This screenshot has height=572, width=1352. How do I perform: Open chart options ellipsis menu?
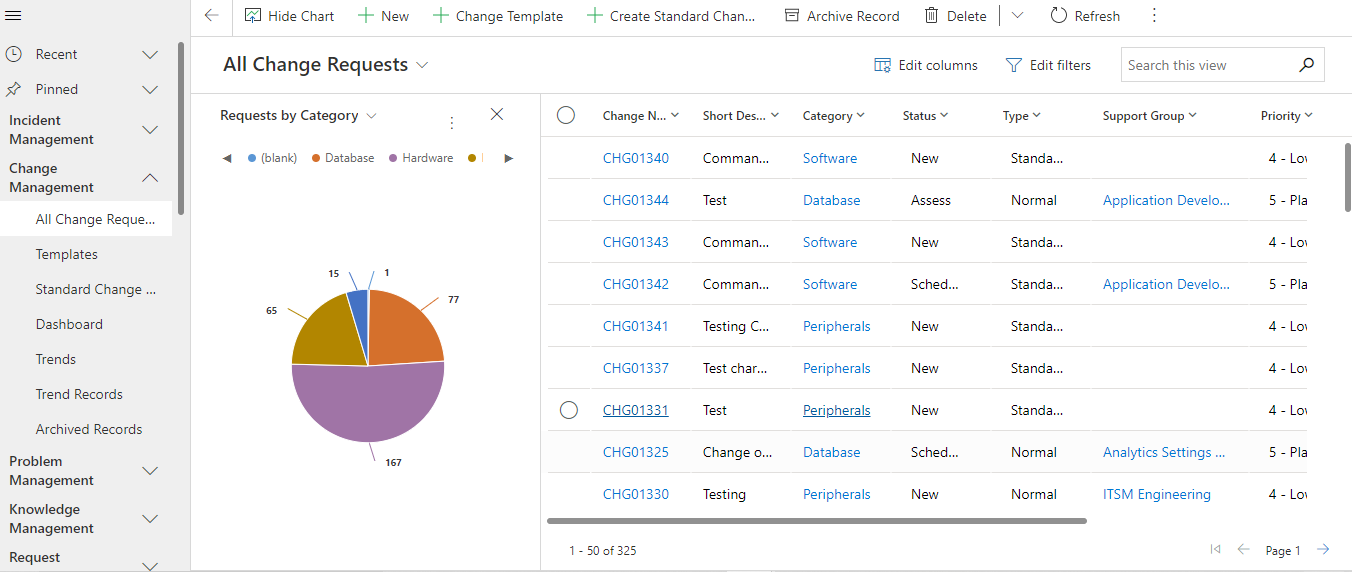click(x=451, y=123)
